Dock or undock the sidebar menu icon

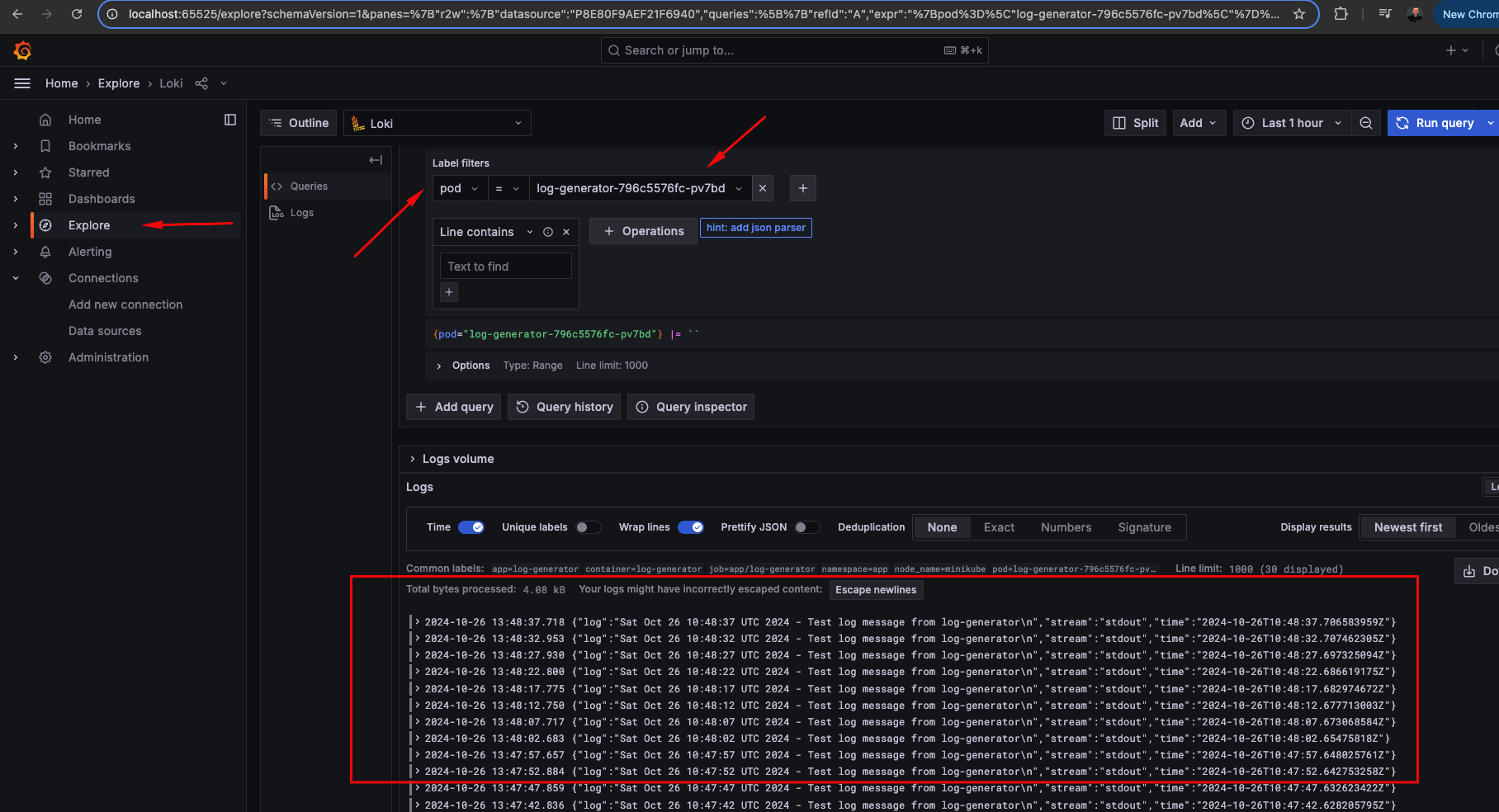pyautogui.click(x=230, y=120)
